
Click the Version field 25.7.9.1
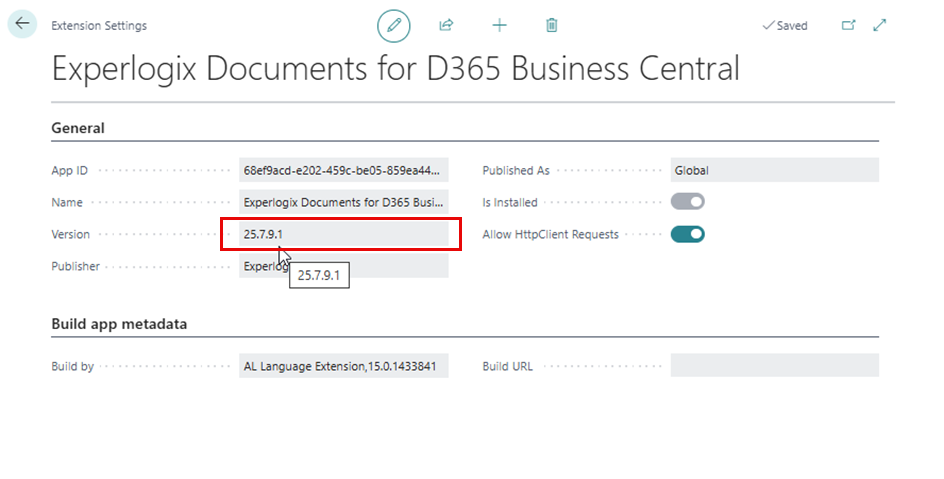[x=344, y=234]
